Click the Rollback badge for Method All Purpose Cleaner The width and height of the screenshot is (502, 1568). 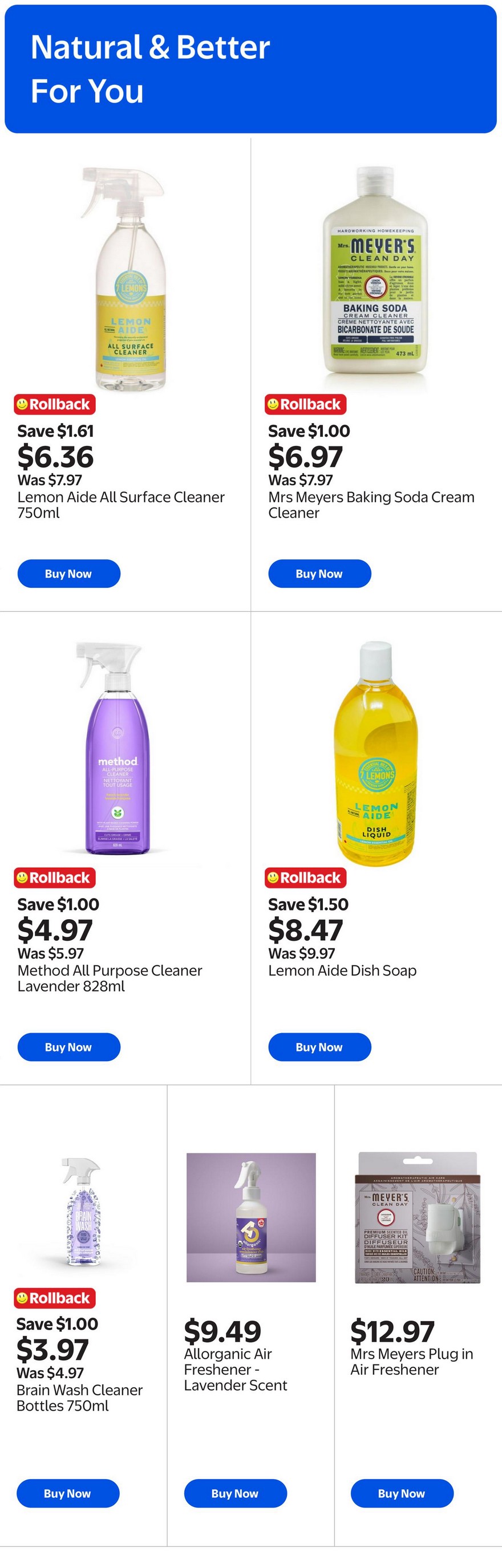[x=55, y=877]
